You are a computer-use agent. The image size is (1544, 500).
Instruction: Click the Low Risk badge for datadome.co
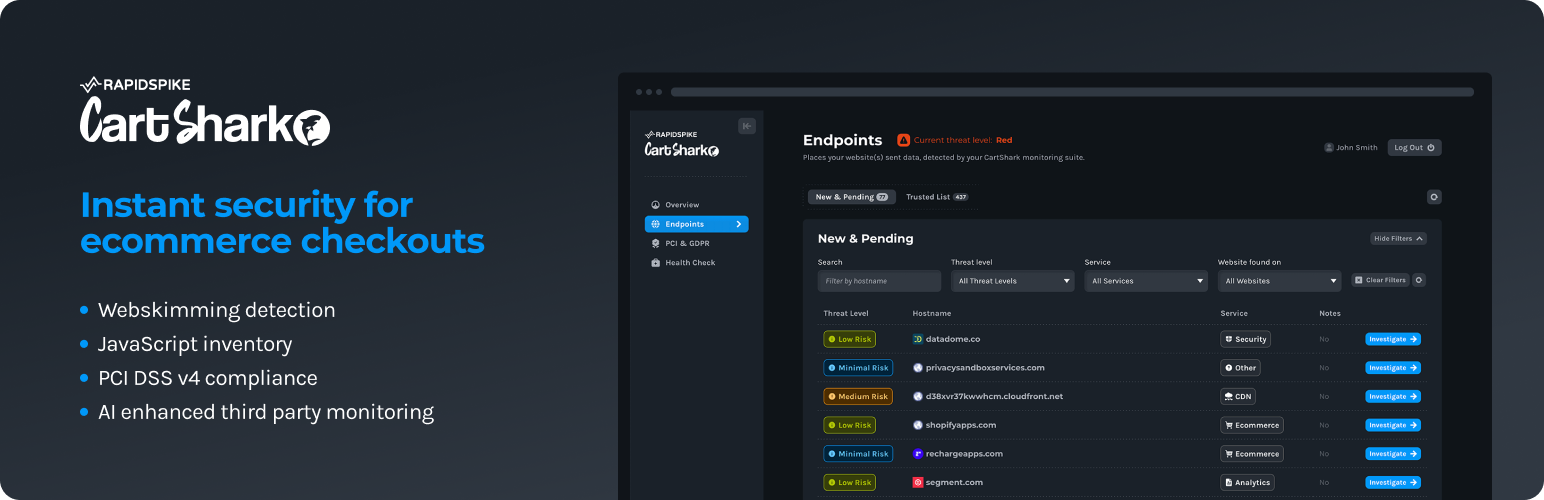pyautogui.click(x=849, y=339)
